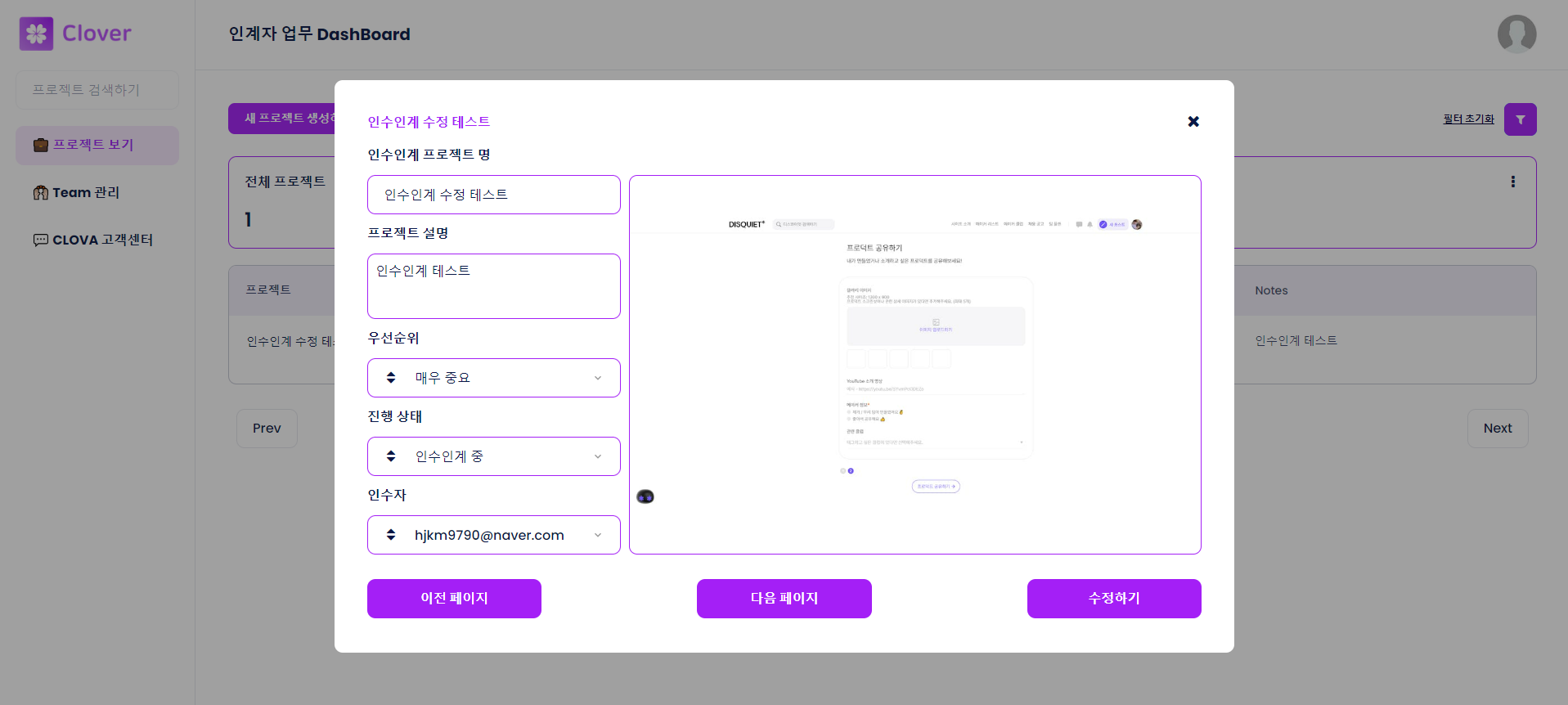Click the 수정하기 button

[x=1114, y=599]
